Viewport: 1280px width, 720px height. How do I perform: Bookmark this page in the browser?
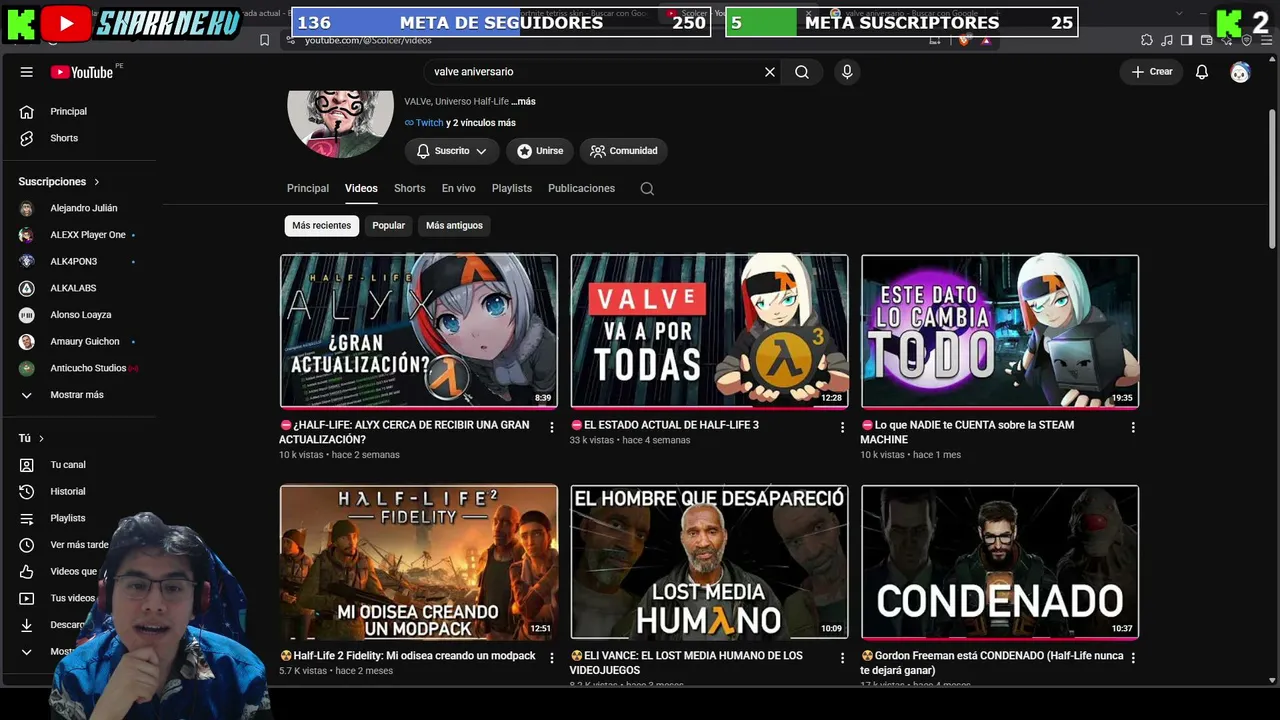coord(264,40)
